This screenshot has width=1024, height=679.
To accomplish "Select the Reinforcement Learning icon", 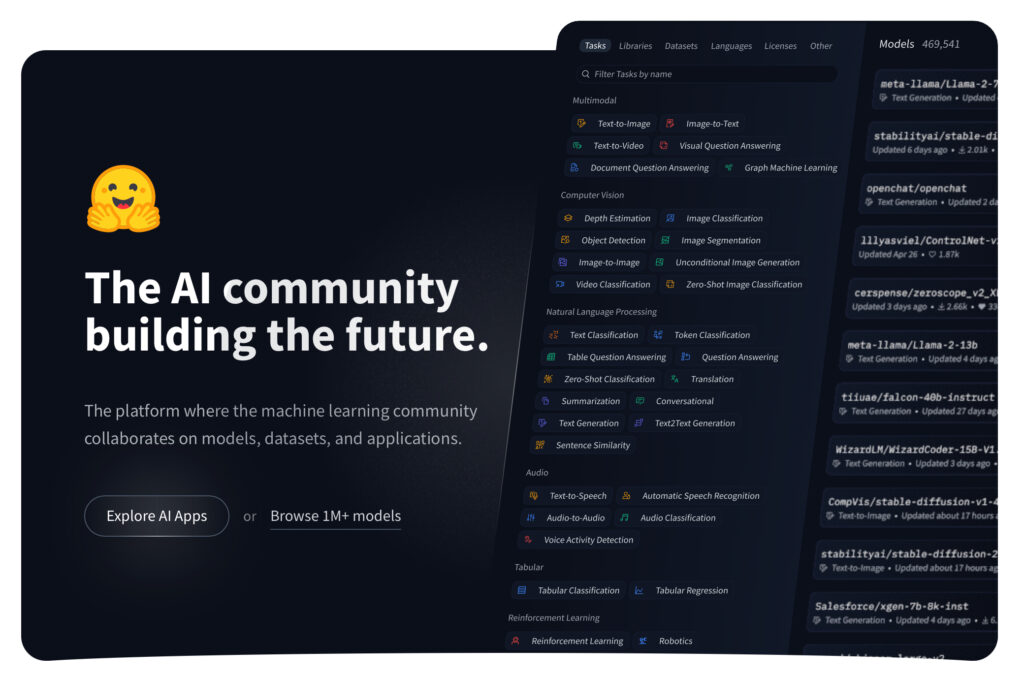I will point(515,640).
